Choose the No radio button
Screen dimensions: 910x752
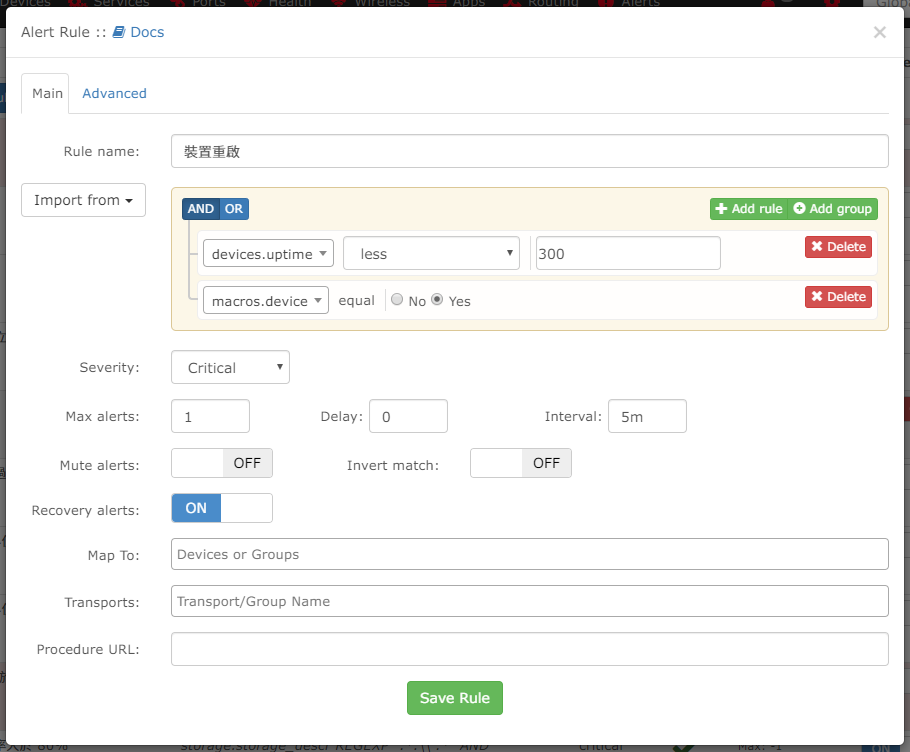click(x=397, y=299)
